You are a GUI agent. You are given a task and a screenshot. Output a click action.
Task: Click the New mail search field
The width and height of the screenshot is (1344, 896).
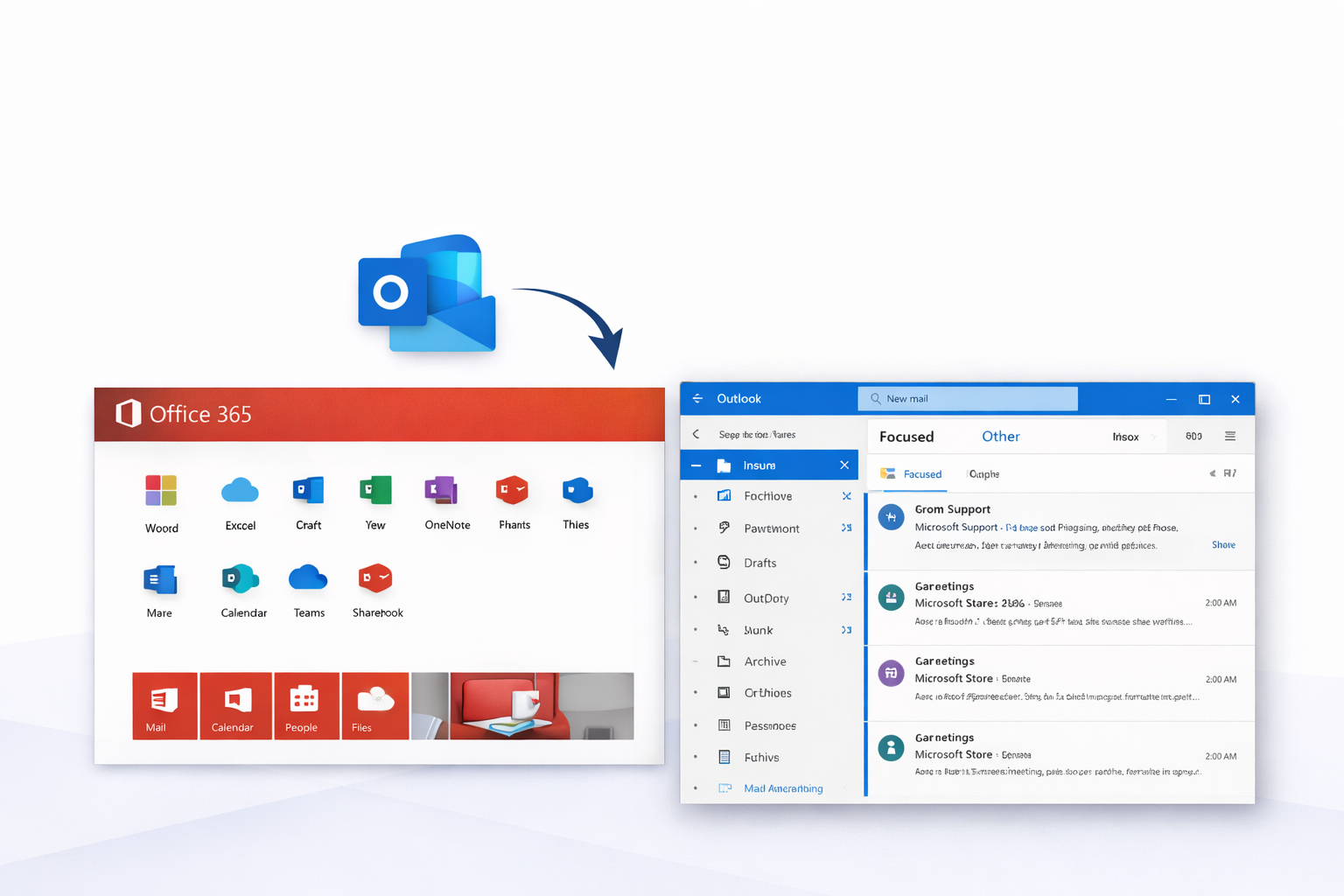968,399
